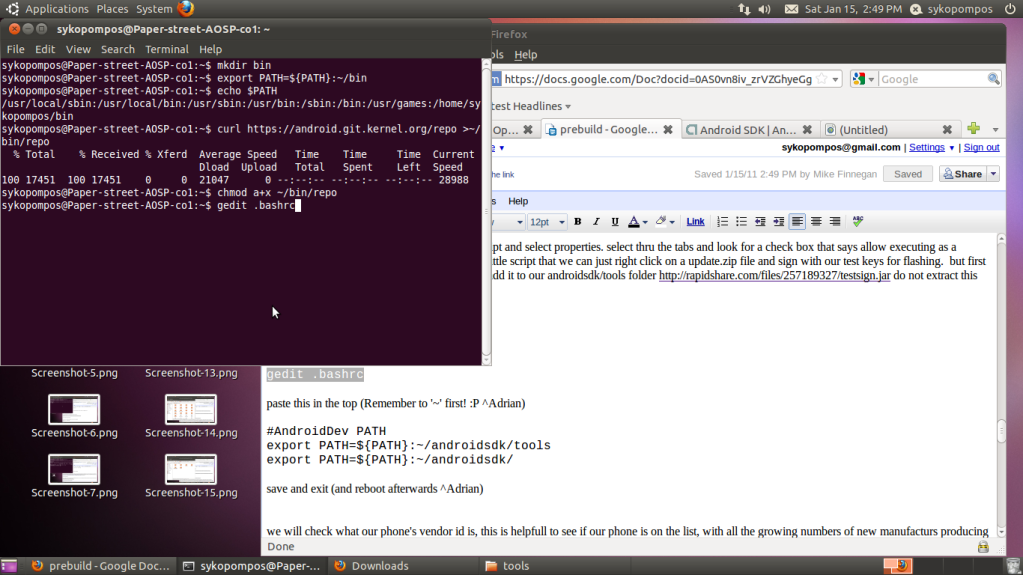Open Screenshot-15.png thumbnail on desktop
The width and height of the screenshot is (1023, 575).
point(191,469)
